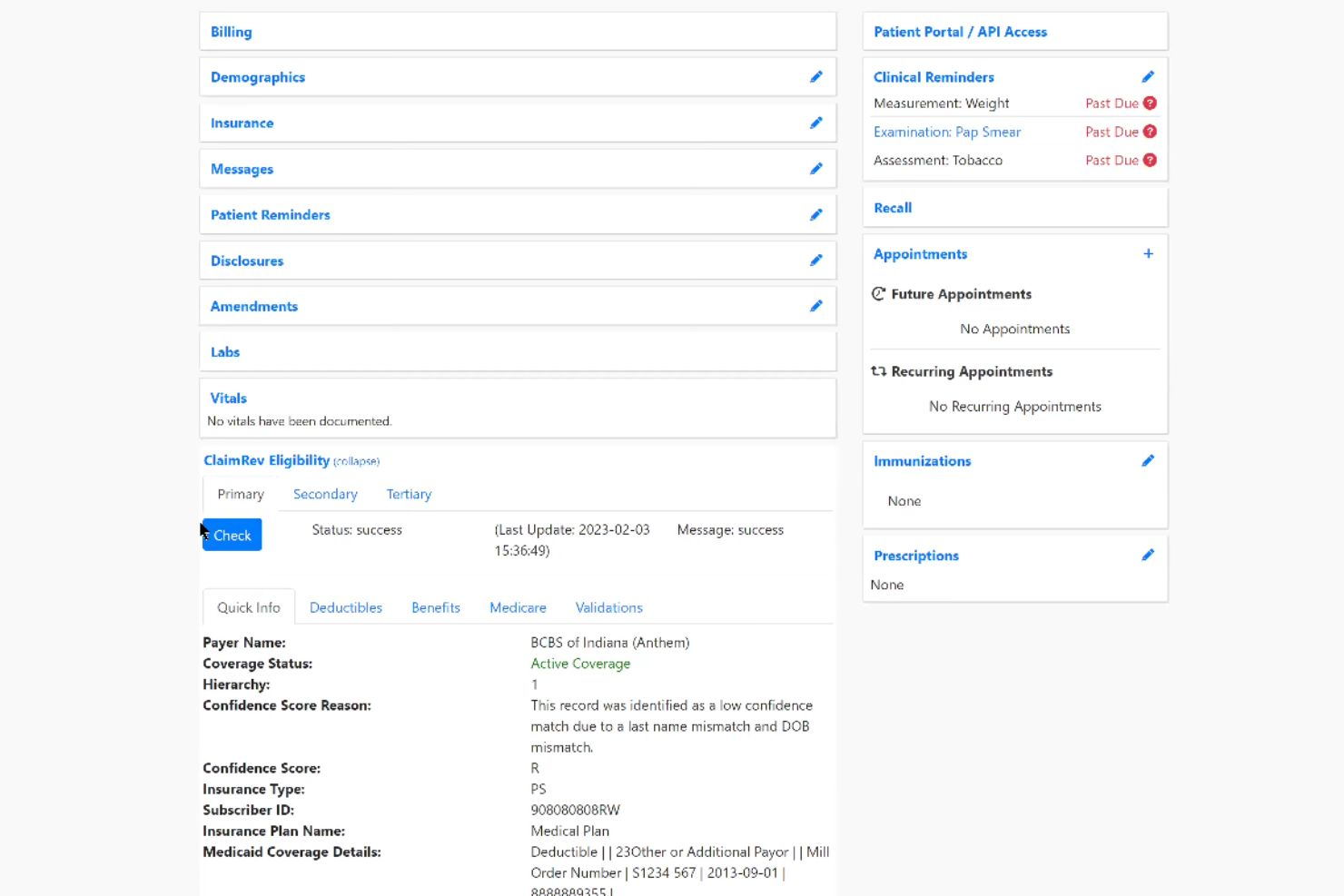Click No vitals have been documented text
Screen dimensions: 1344x896
click(x=300, y=421)
